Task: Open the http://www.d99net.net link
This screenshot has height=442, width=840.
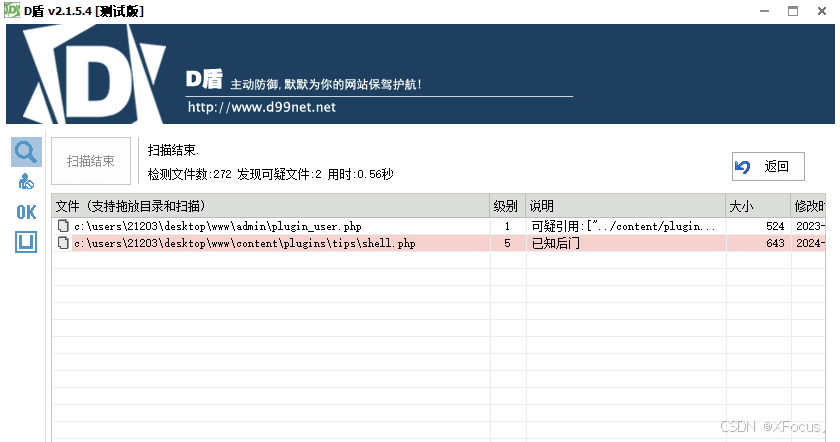Action: (x=261, y=107)
